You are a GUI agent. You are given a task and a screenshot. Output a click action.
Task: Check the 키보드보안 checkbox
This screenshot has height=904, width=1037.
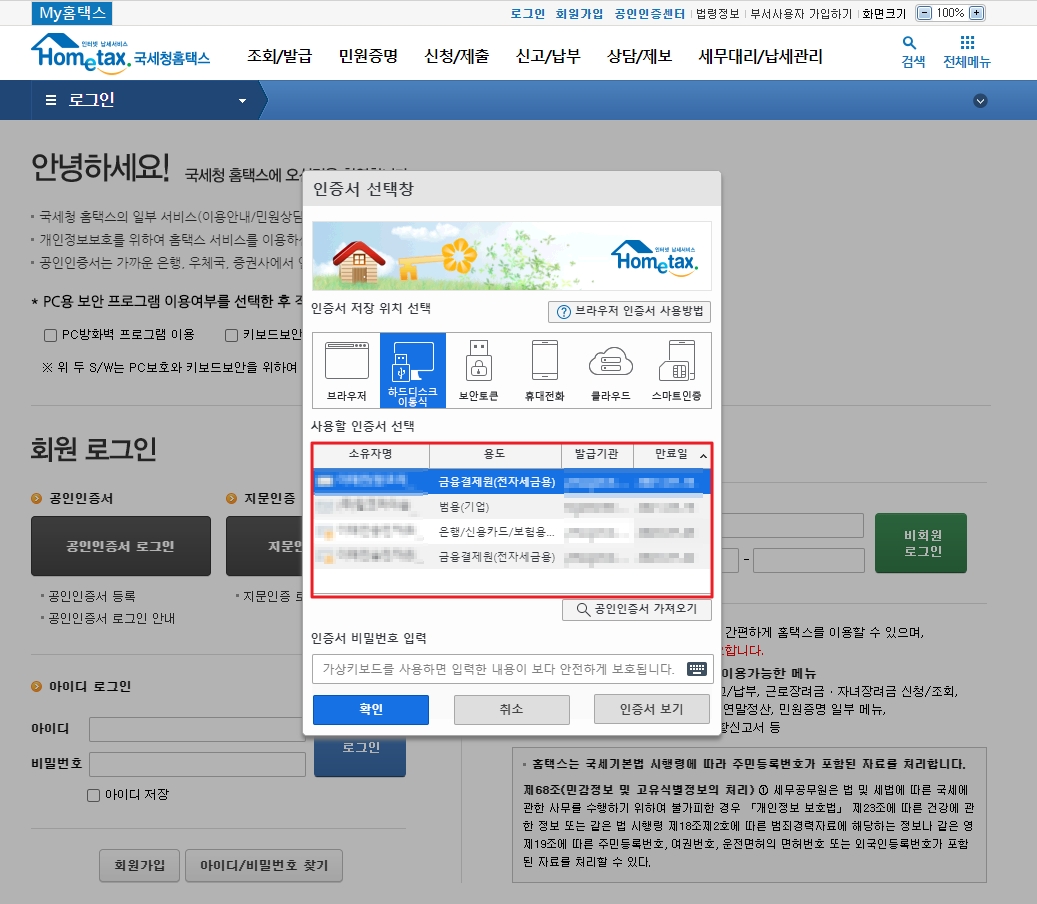(x=231, y=335)
